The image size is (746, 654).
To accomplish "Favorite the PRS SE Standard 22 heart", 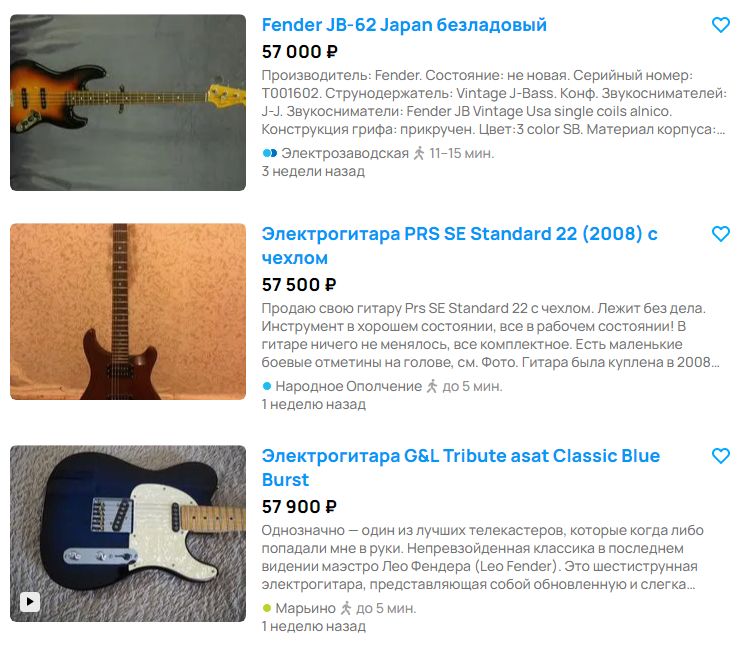I will (x=720, y=234).
